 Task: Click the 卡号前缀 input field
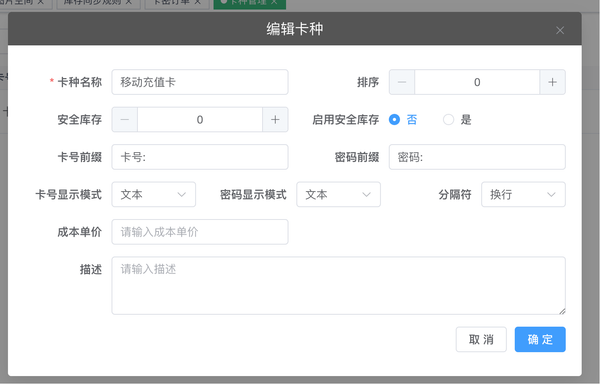[200, 157]
